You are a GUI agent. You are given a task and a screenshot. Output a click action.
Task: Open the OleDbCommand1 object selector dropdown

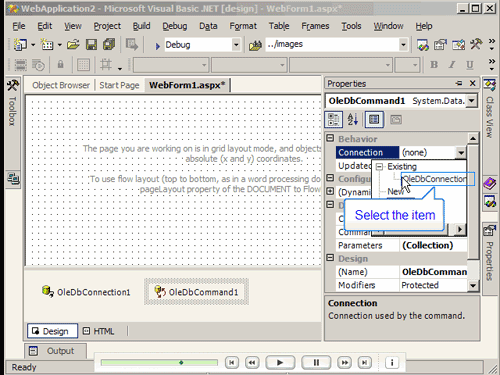click(x=471, y=101)
